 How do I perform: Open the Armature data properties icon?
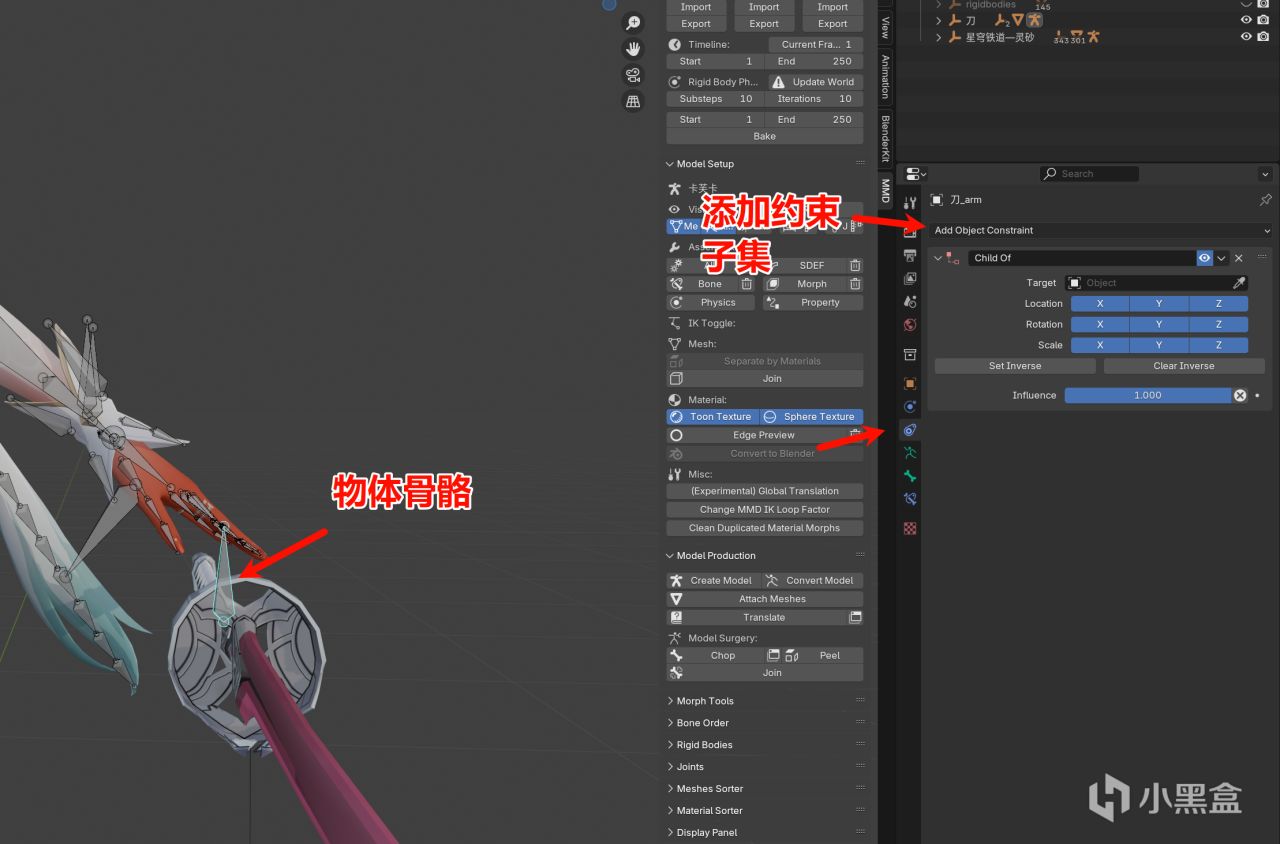point(910,453)
